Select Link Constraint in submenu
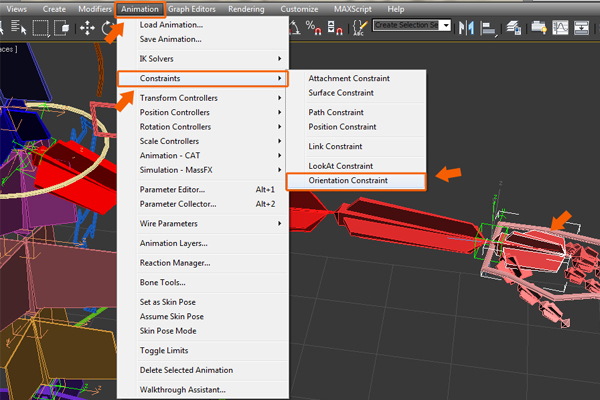The width and height of the screenshot is (600, 400). coord(357,147)
